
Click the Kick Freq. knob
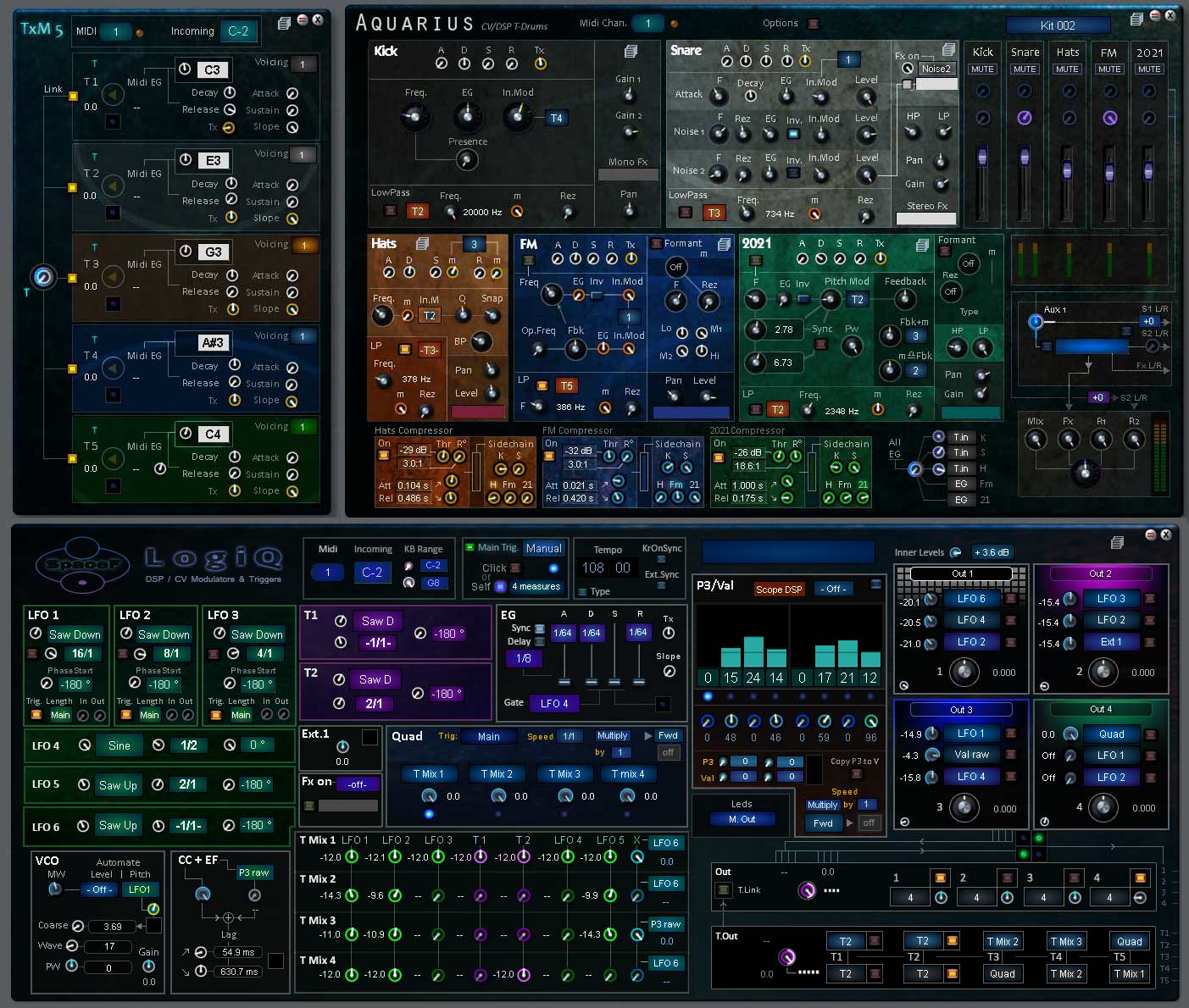point(414,115)
